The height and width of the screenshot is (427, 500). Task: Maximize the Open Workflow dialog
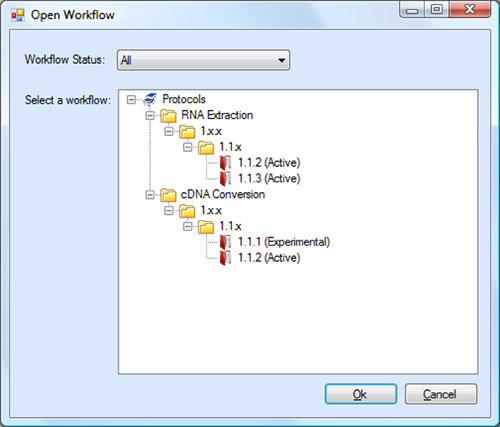tap(437, 9)
